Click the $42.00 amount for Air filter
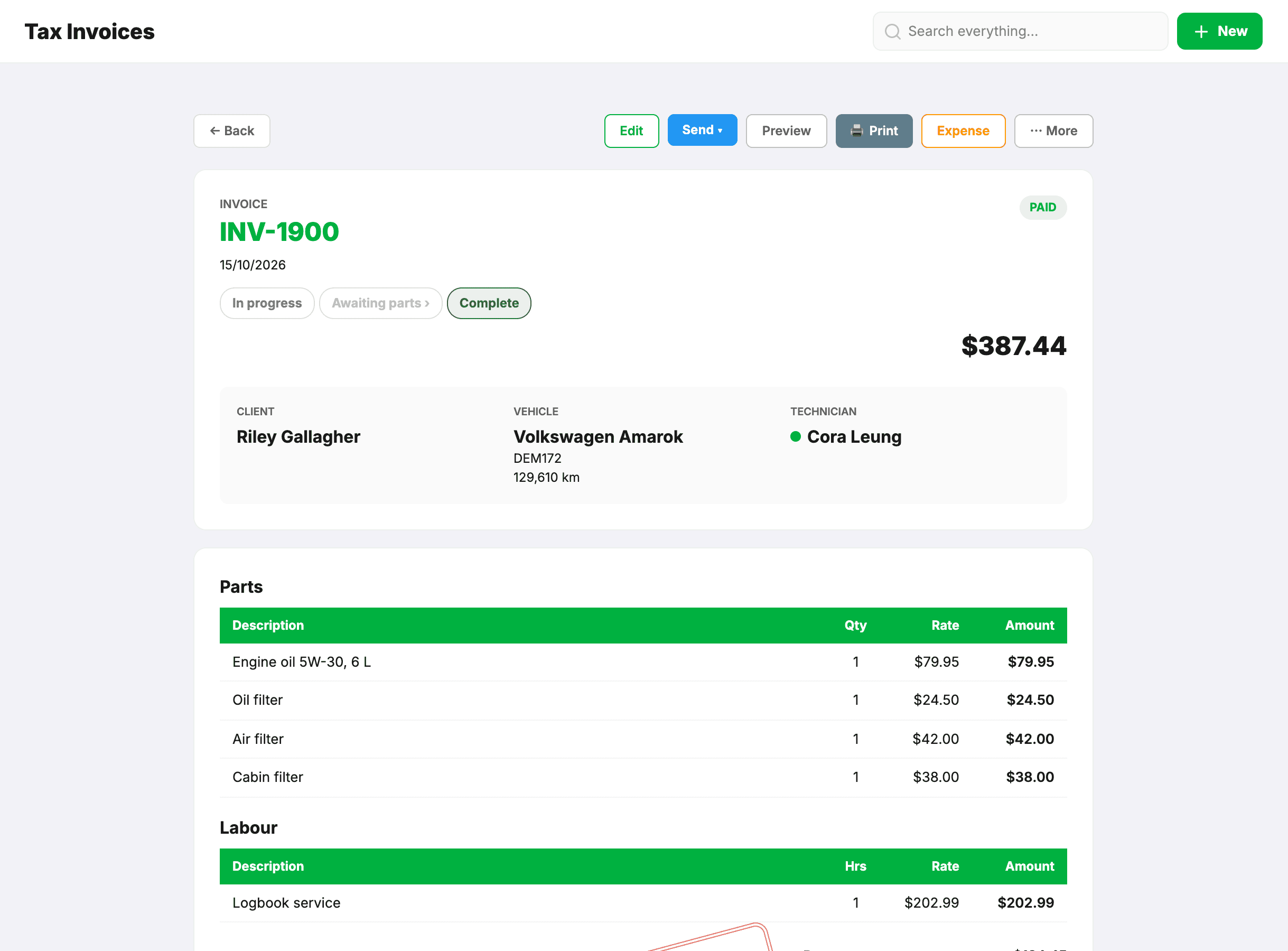 pos(1029,739)
